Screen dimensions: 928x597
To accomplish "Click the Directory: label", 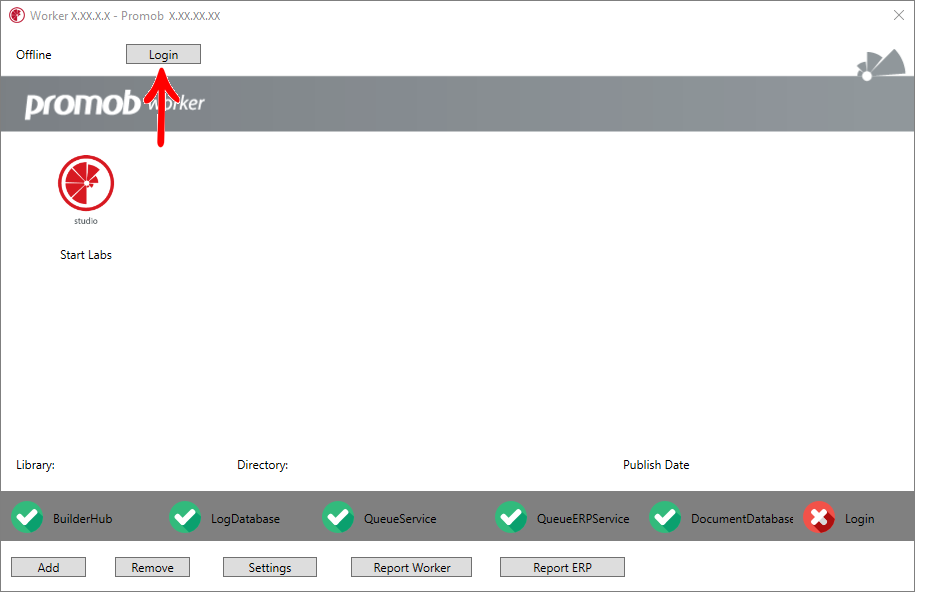I will click(263, 464).
